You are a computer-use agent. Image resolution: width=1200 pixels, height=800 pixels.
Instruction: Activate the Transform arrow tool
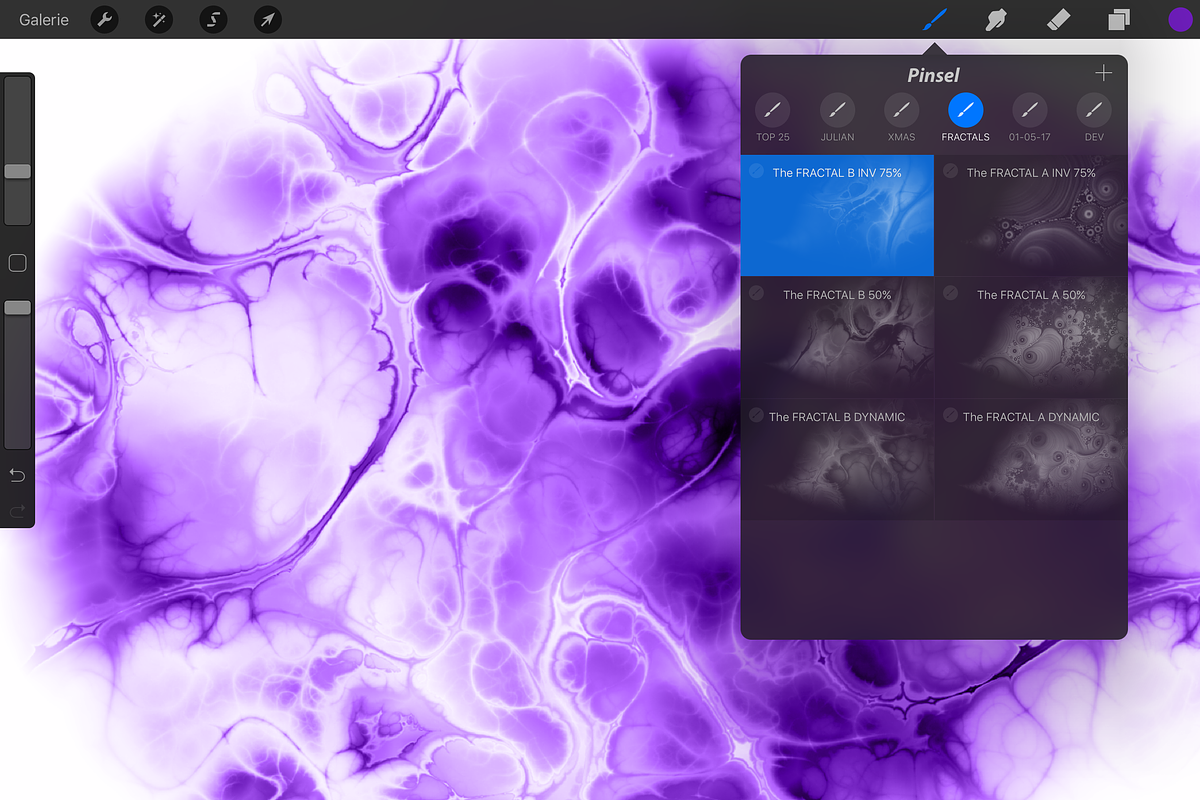point(267,19)
